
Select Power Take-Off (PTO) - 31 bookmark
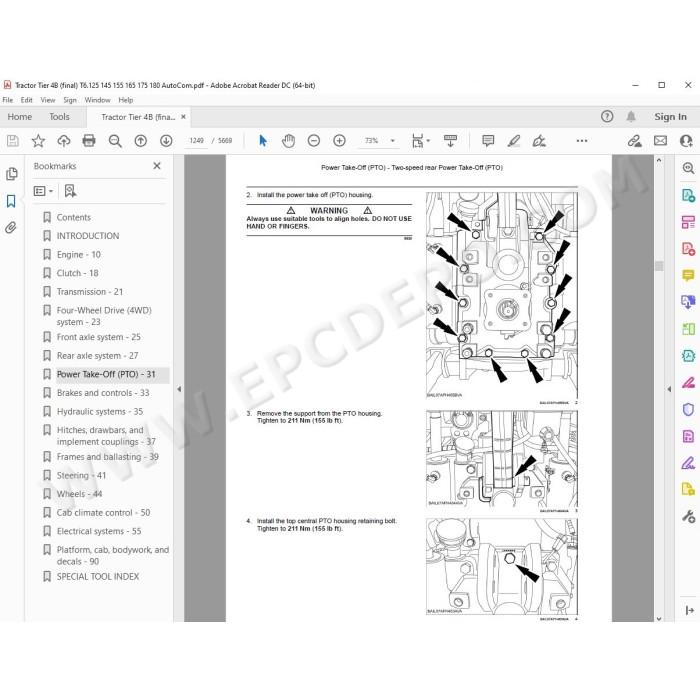[x=106, y=375]
